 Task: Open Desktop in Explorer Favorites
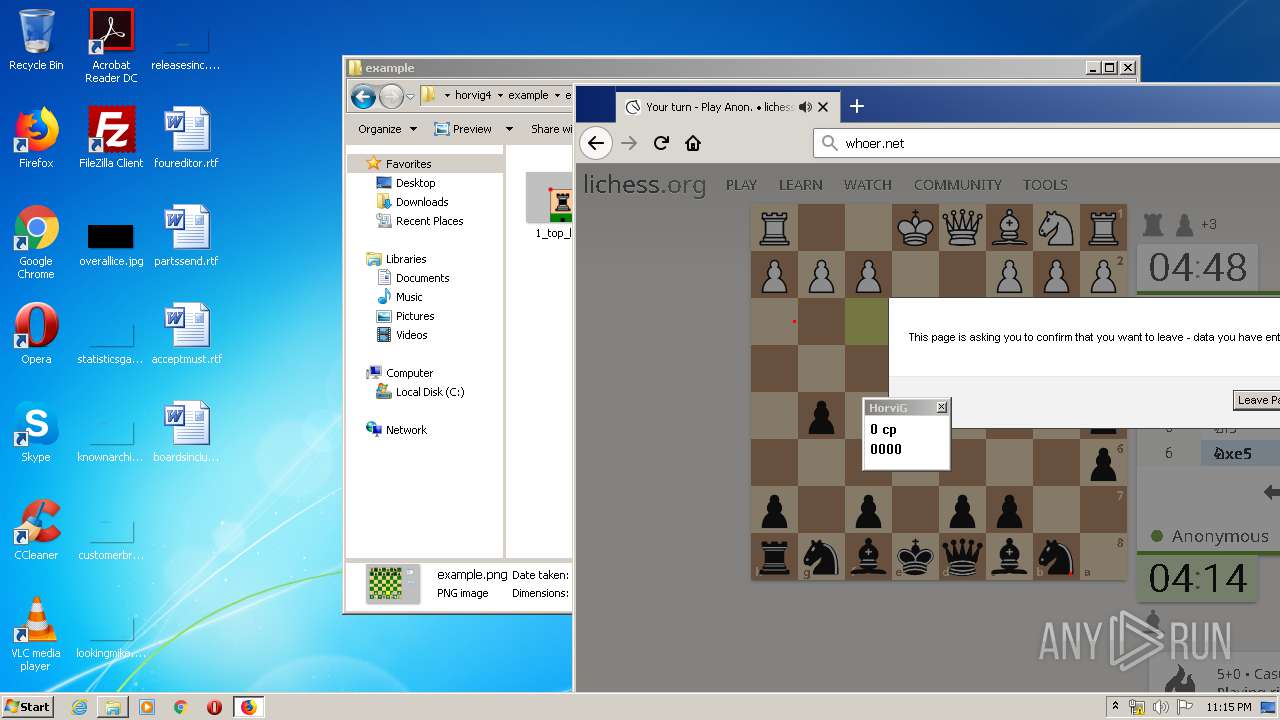[415, 182]
